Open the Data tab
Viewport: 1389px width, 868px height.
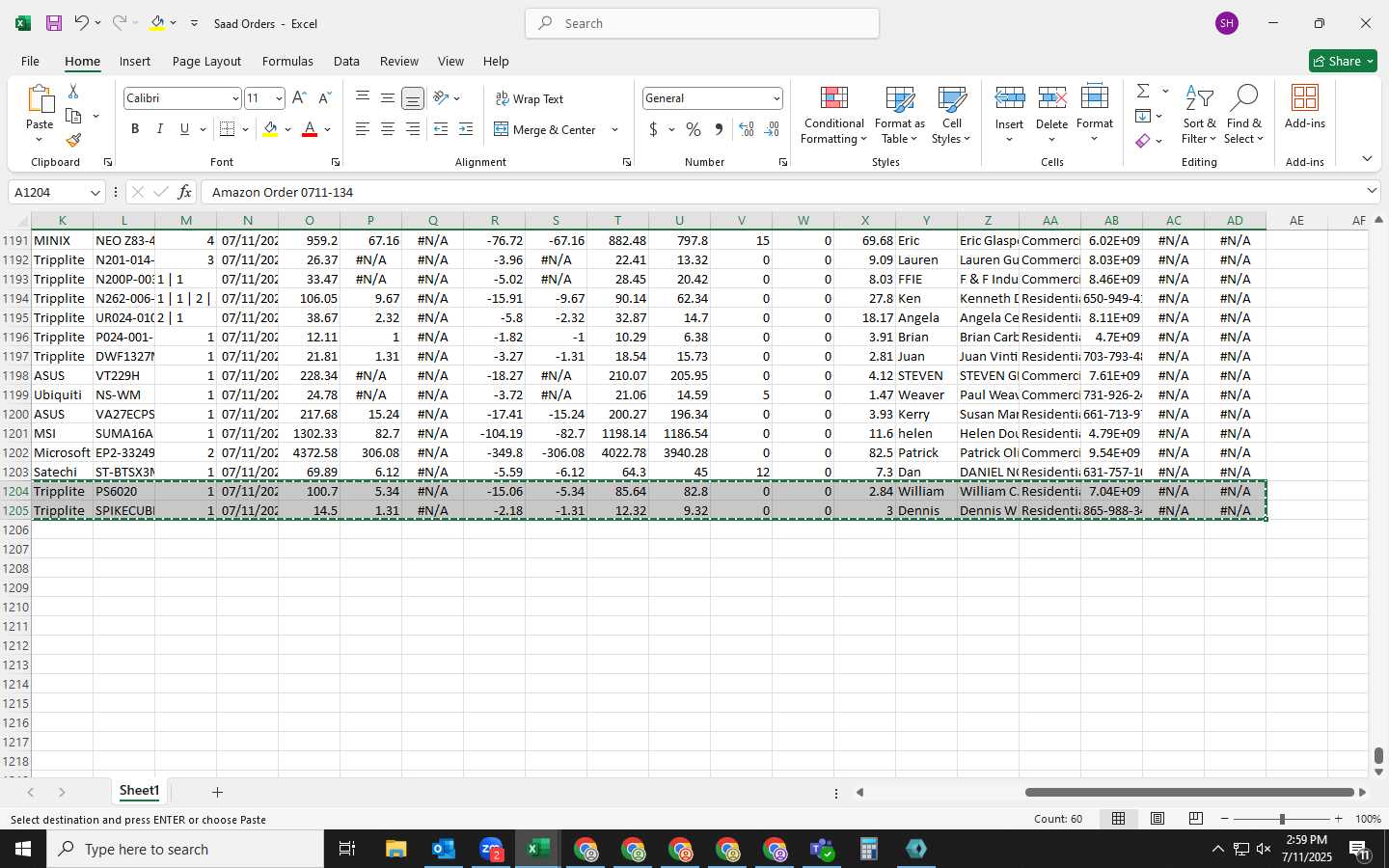346,61
